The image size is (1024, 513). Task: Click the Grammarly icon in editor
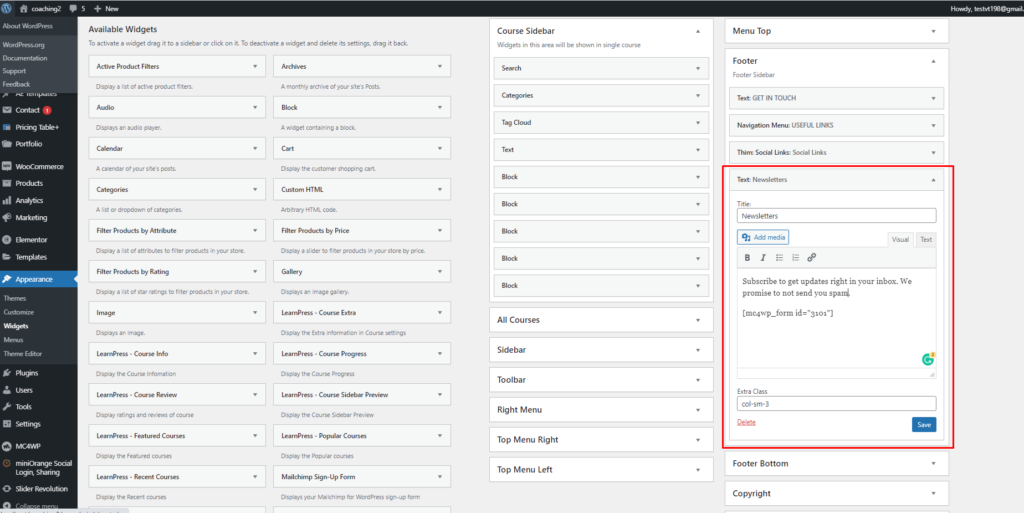coord(928,359)
